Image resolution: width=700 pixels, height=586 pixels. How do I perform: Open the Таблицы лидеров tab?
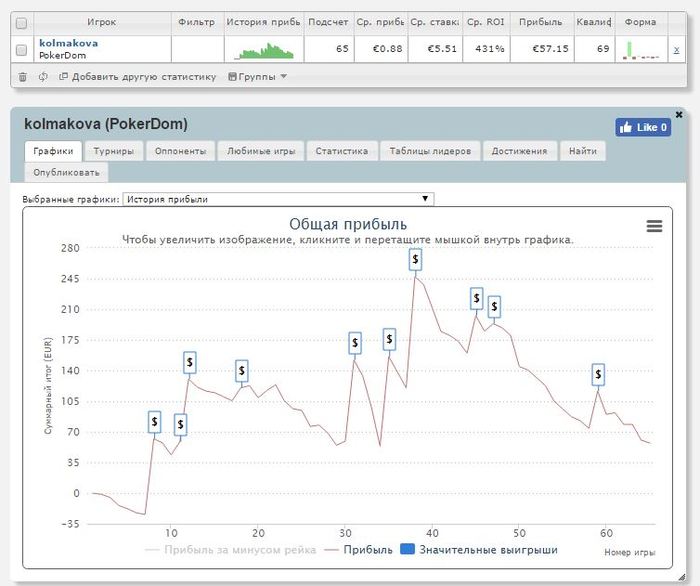pyautogui.click(x=430, y=151)
